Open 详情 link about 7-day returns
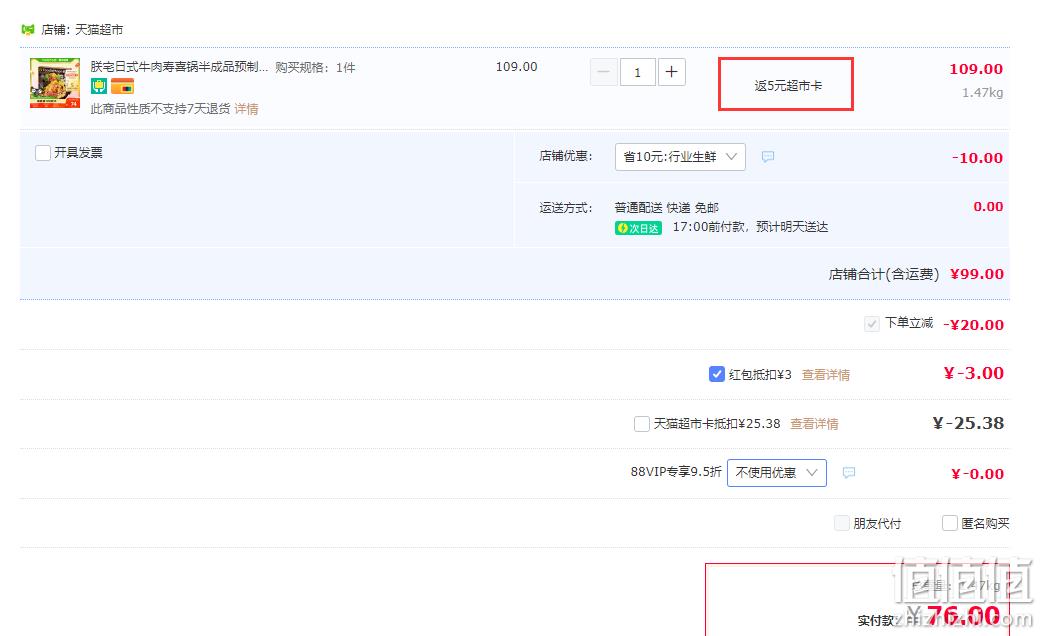 point(247,109)
